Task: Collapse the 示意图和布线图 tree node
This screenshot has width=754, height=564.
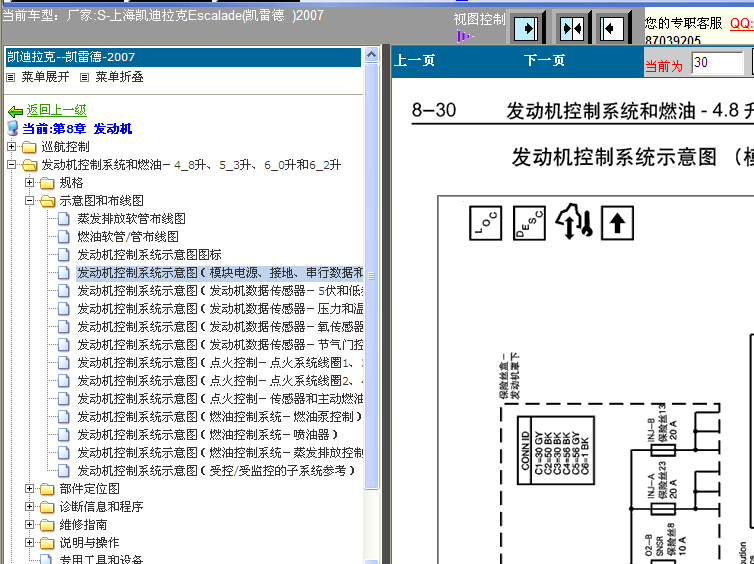Action: click(x=29, y=201)
